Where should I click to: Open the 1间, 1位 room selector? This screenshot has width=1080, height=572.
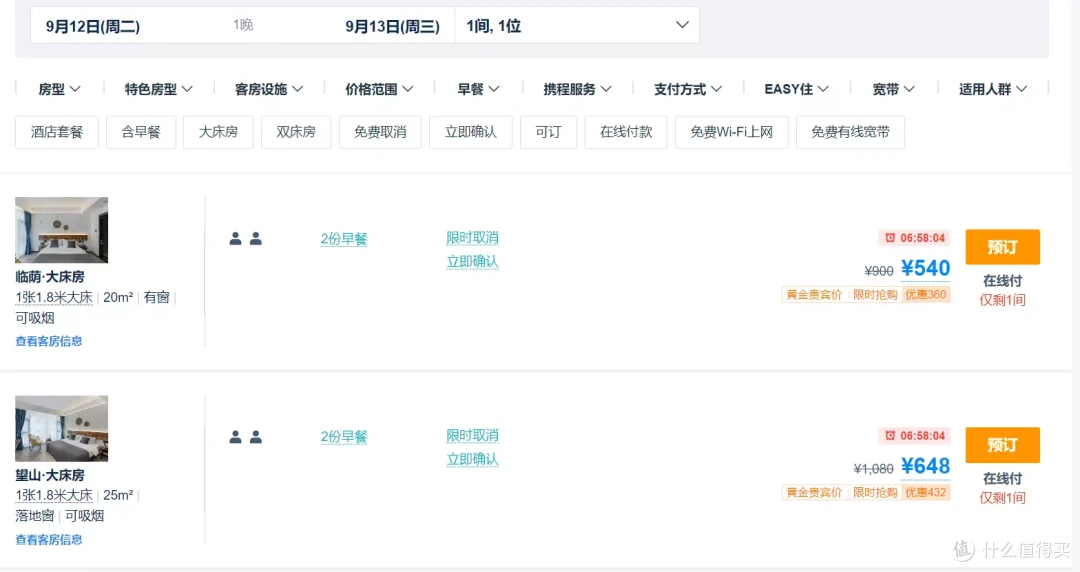pyautogui.click(x=577, y=25)
